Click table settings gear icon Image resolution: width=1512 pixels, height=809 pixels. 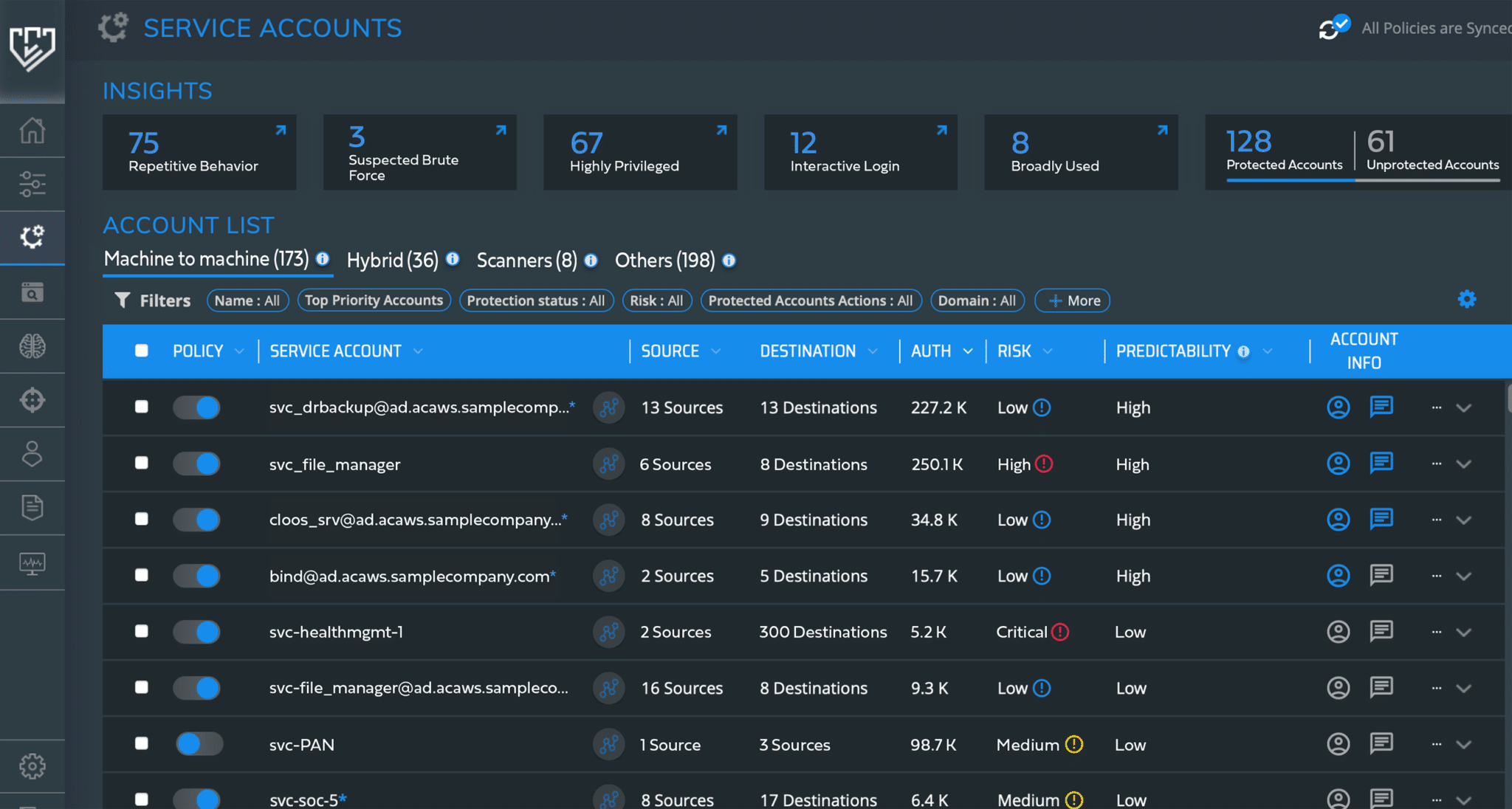click(x=1466, y=299)
